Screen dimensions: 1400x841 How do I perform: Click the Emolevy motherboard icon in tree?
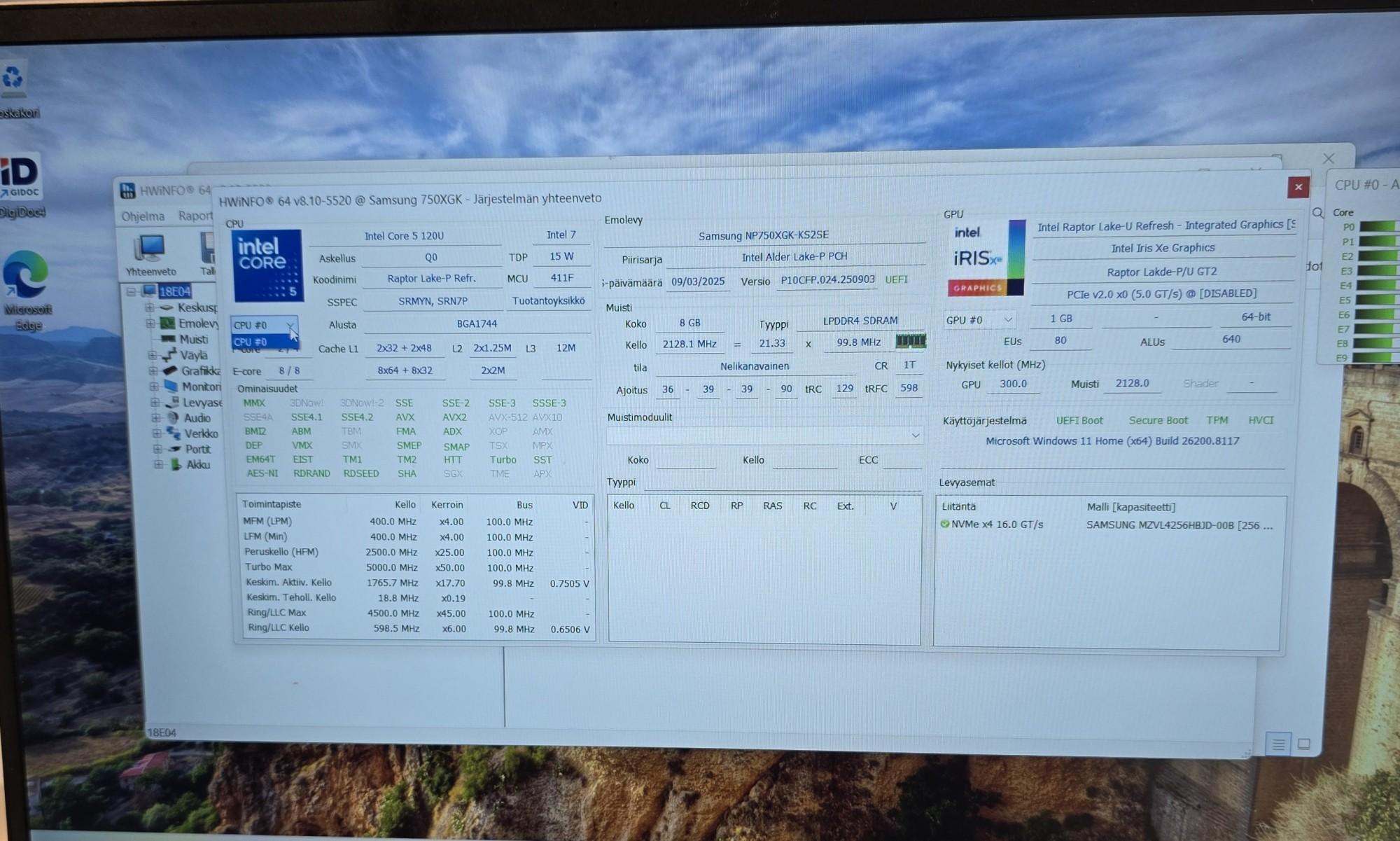coord(167,323)
